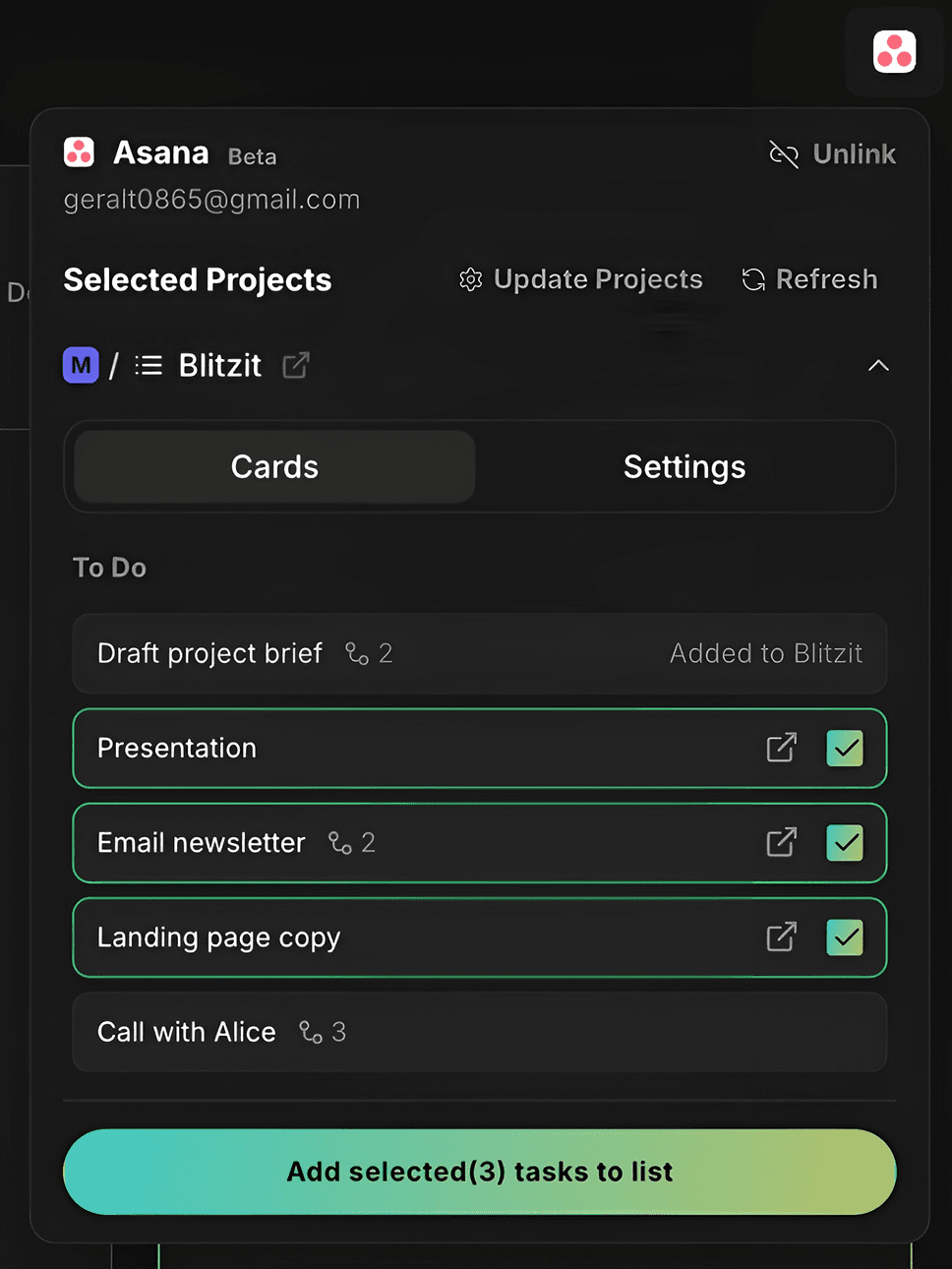952x1269 pixels.
Task: Click the Refresh arrows icon
Action: 753,280
